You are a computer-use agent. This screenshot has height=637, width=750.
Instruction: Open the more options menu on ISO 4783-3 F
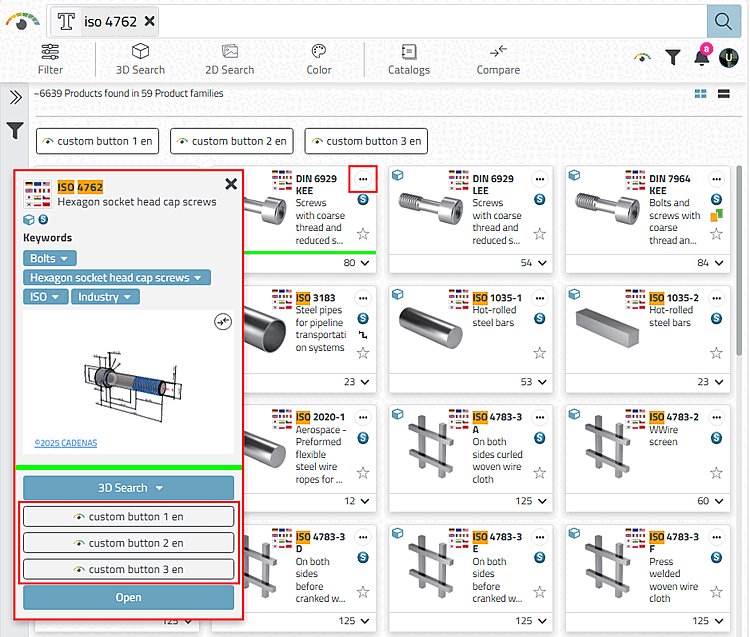click(x=717, y=538)
